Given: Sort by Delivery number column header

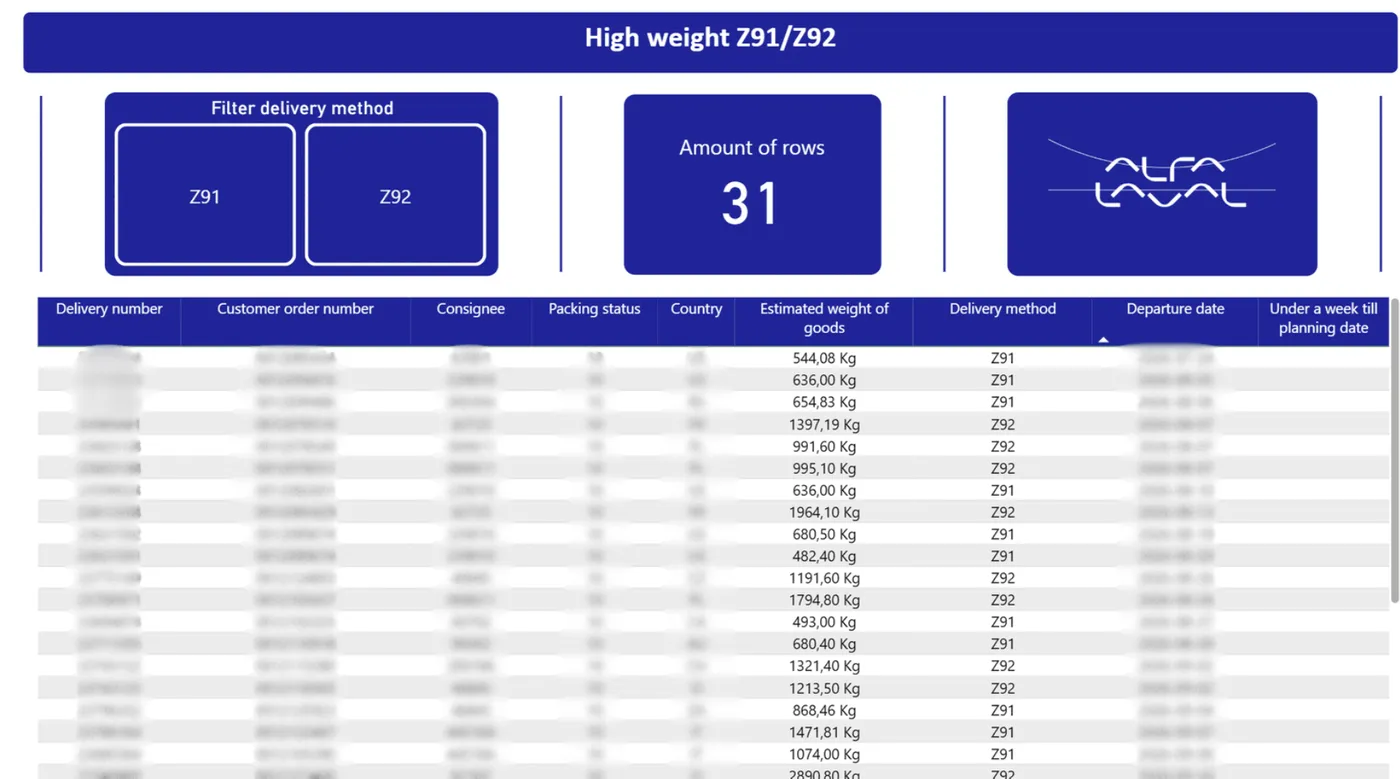Looking at the screenshot, I should 109,321.
